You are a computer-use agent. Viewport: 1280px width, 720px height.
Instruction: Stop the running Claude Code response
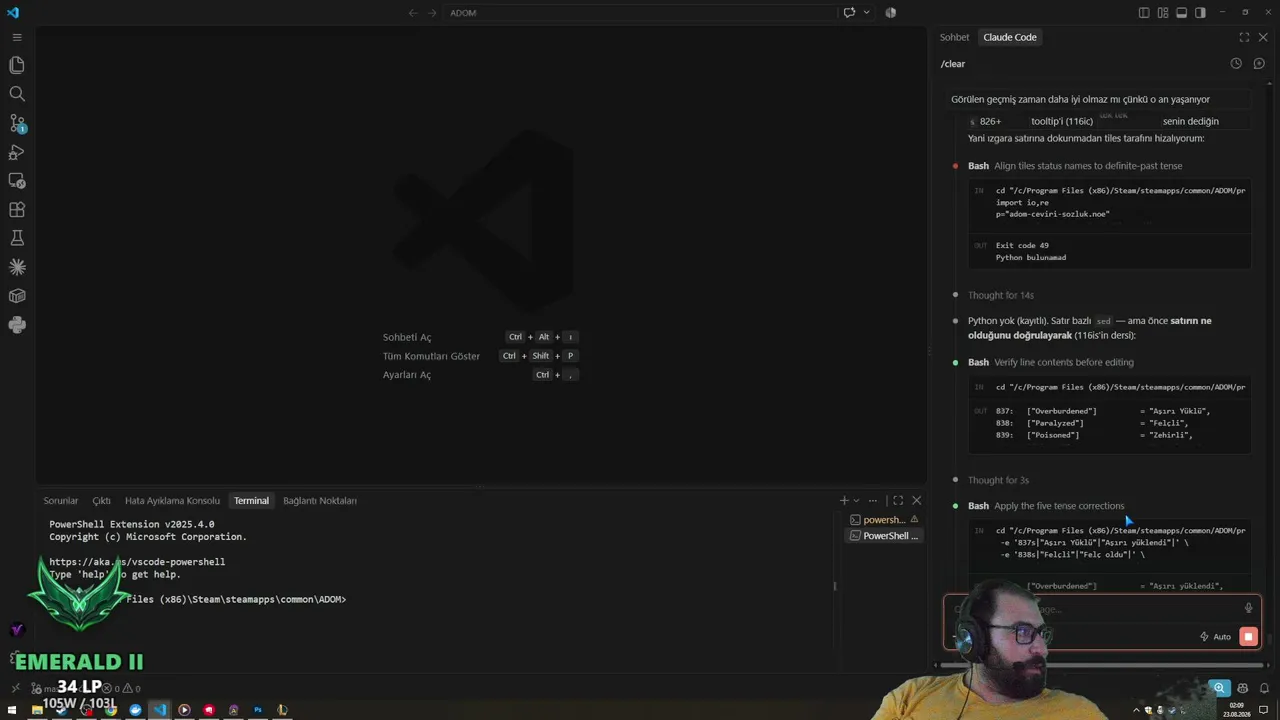1248,637
